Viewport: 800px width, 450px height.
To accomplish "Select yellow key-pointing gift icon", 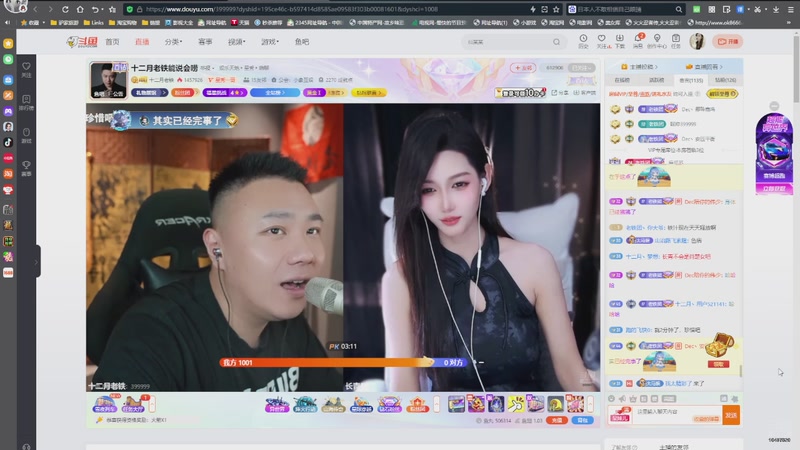I will pos(515,404).
